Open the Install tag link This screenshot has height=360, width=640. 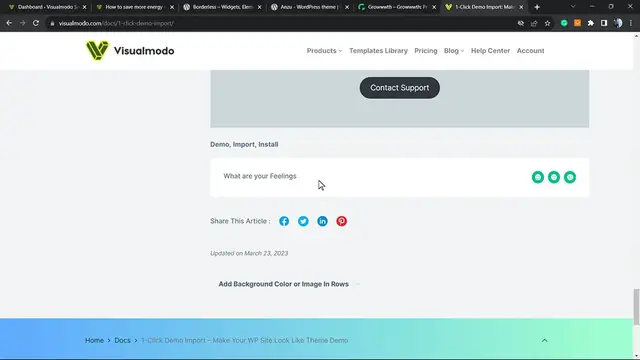tap(268, 144)
